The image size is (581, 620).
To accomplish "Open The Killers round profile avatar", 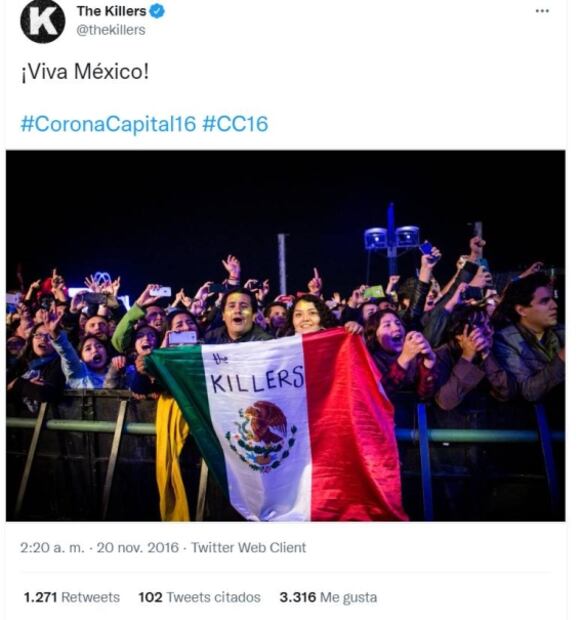I will 43,21.
